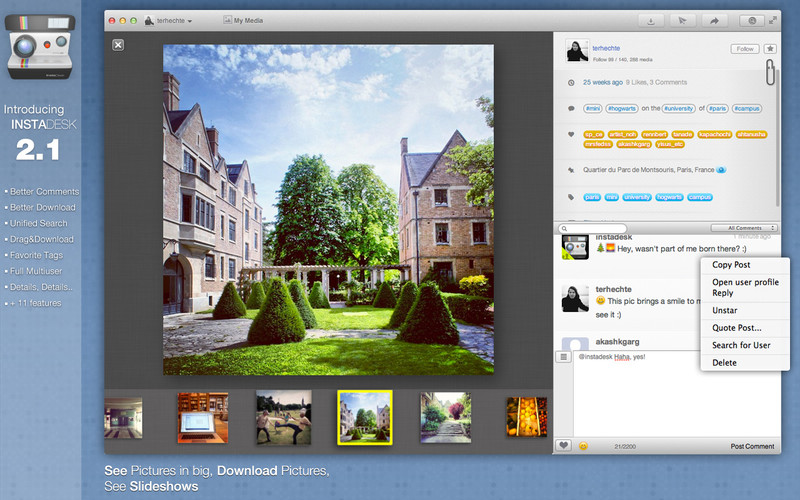Select the library bookshelves thumbnail in the filmstrip
800x500 pixels.
(202, 418)
